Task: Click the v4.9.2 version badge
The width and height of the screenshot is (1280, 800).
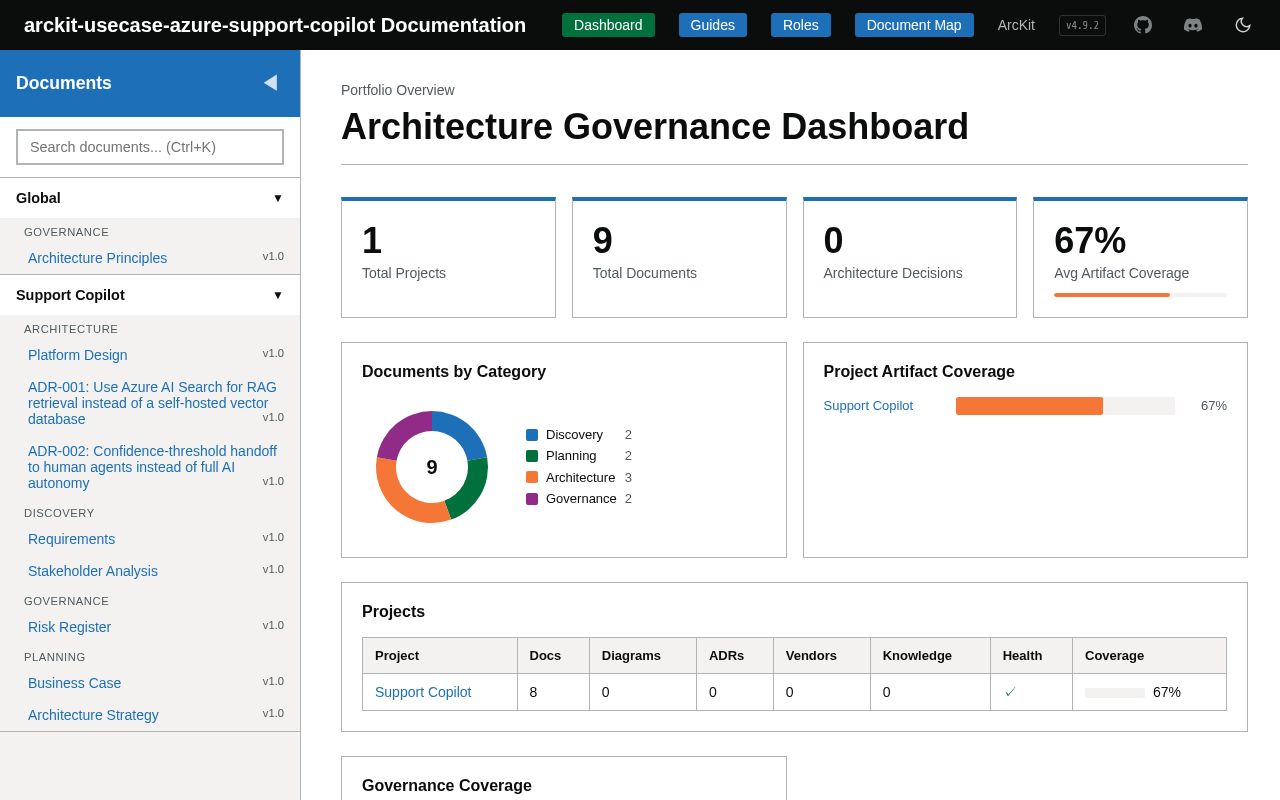Action: click(x=1082, y=25)
